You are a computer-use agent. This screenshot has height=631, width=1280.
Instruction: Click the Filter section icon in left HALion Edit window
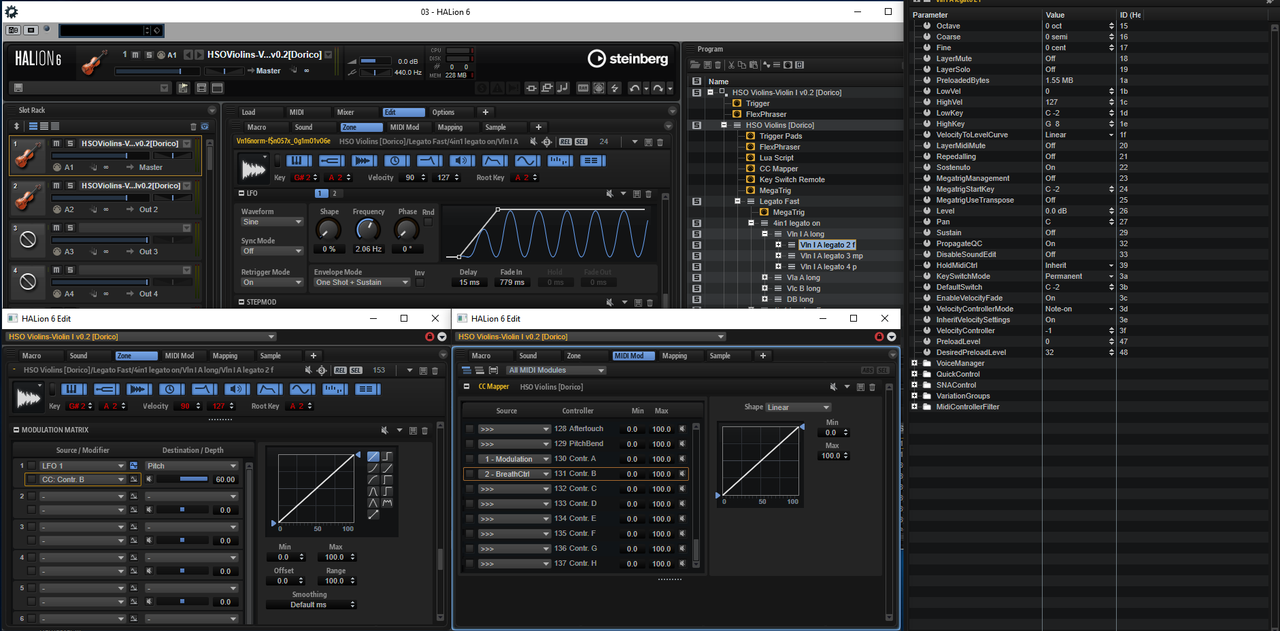tap(205, 389)
